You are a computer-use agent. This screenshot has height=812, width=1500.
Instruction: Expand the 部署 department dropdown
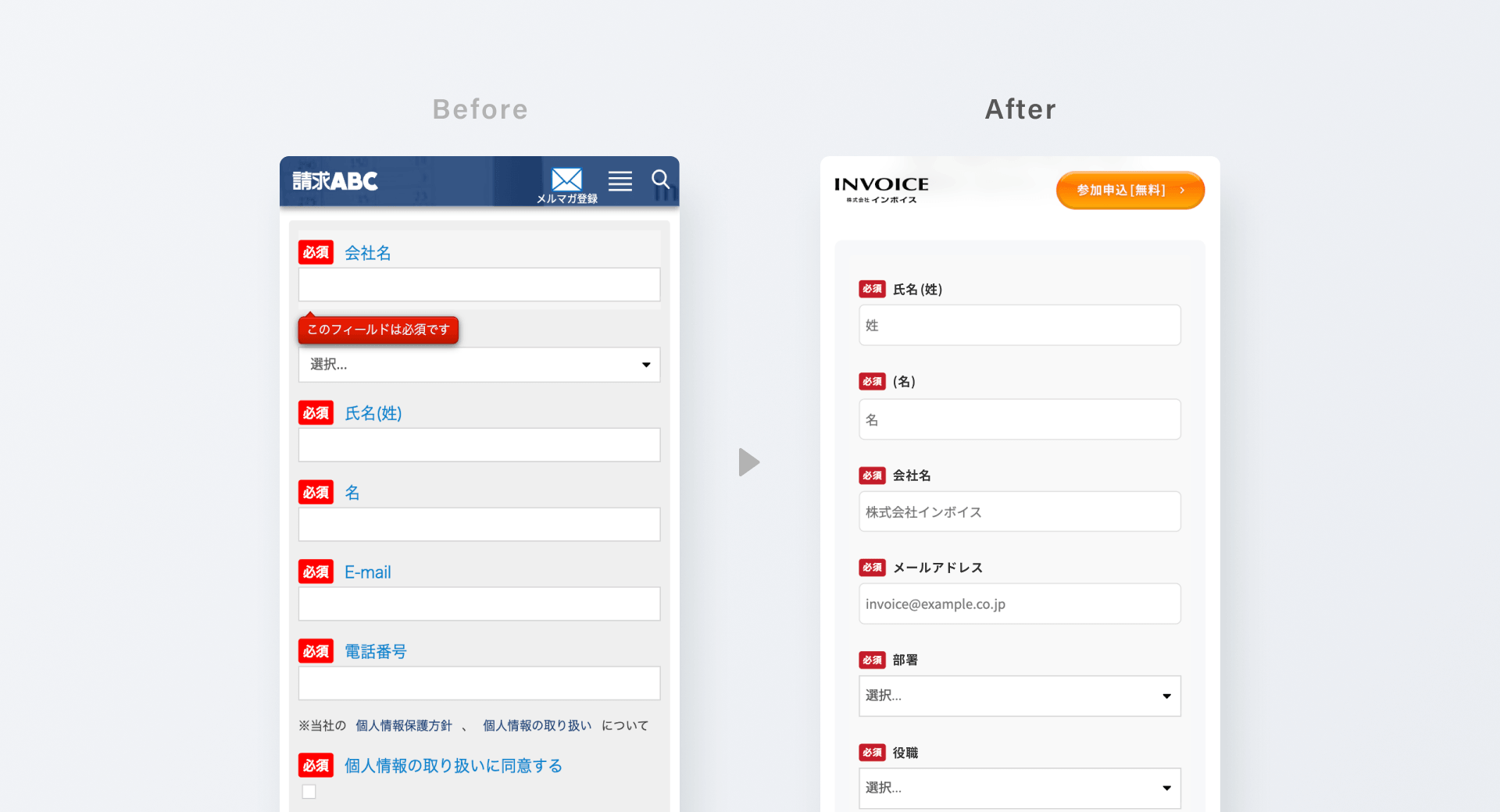point(1020,696)
